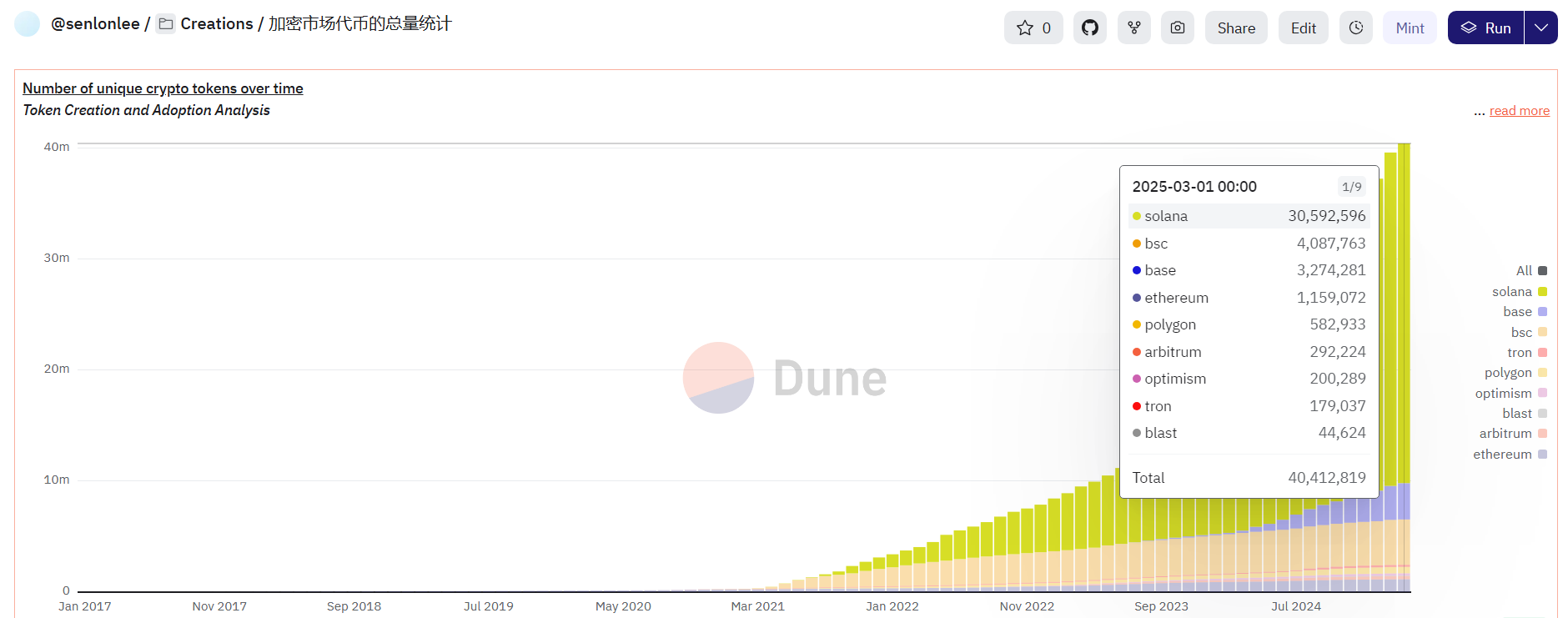Click the Share button
Screen dimensions: 1568x618
[x=1236, y=28]
